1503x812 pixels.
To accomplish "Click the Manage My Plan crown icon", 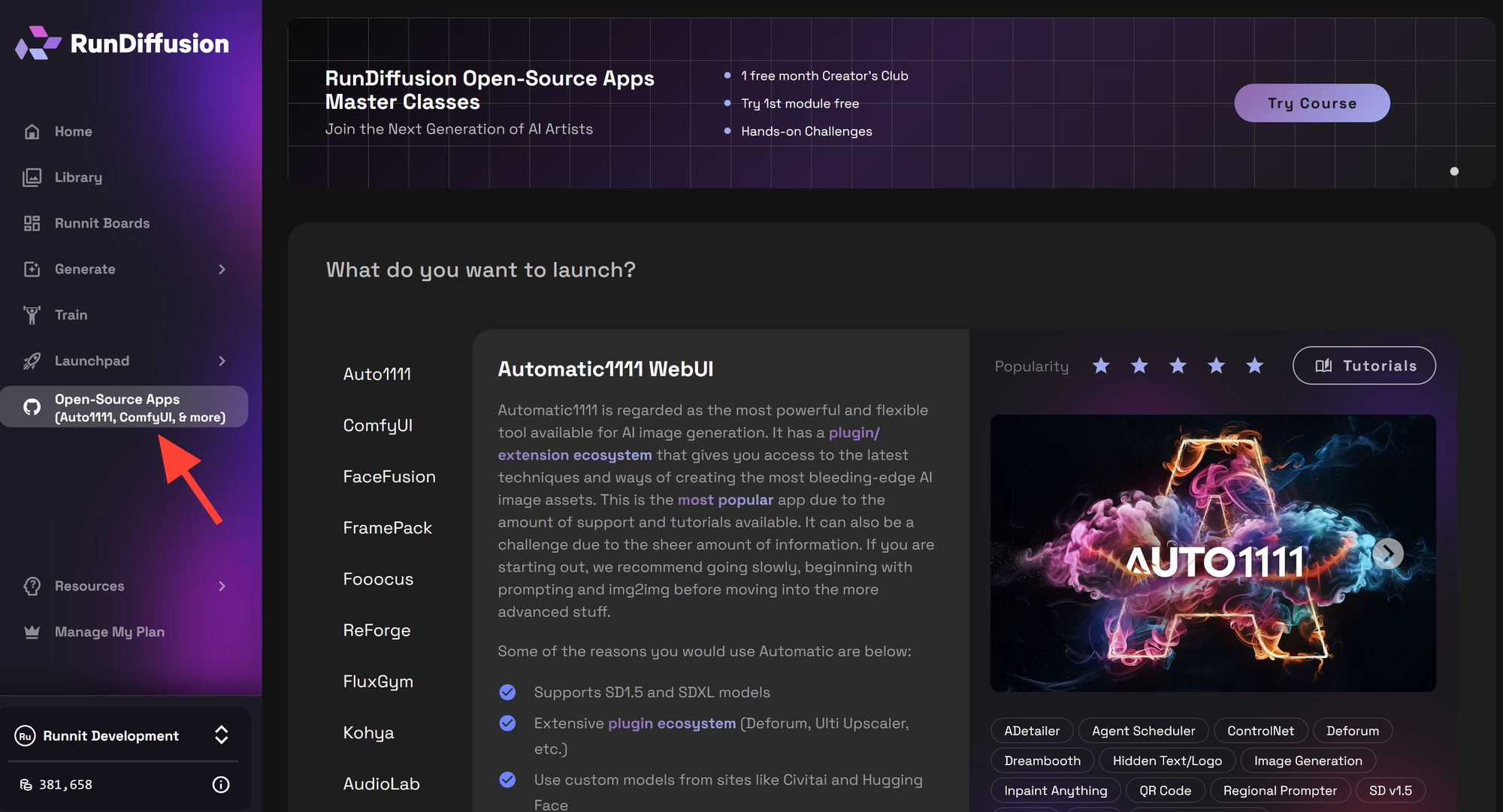I will pos(32,632).
